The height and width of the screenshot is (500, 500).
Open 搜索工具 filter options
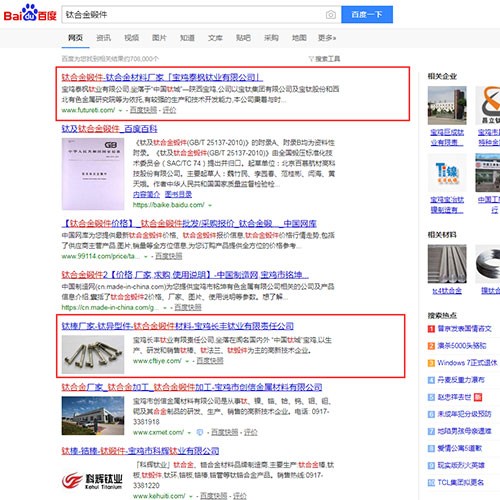324,59
